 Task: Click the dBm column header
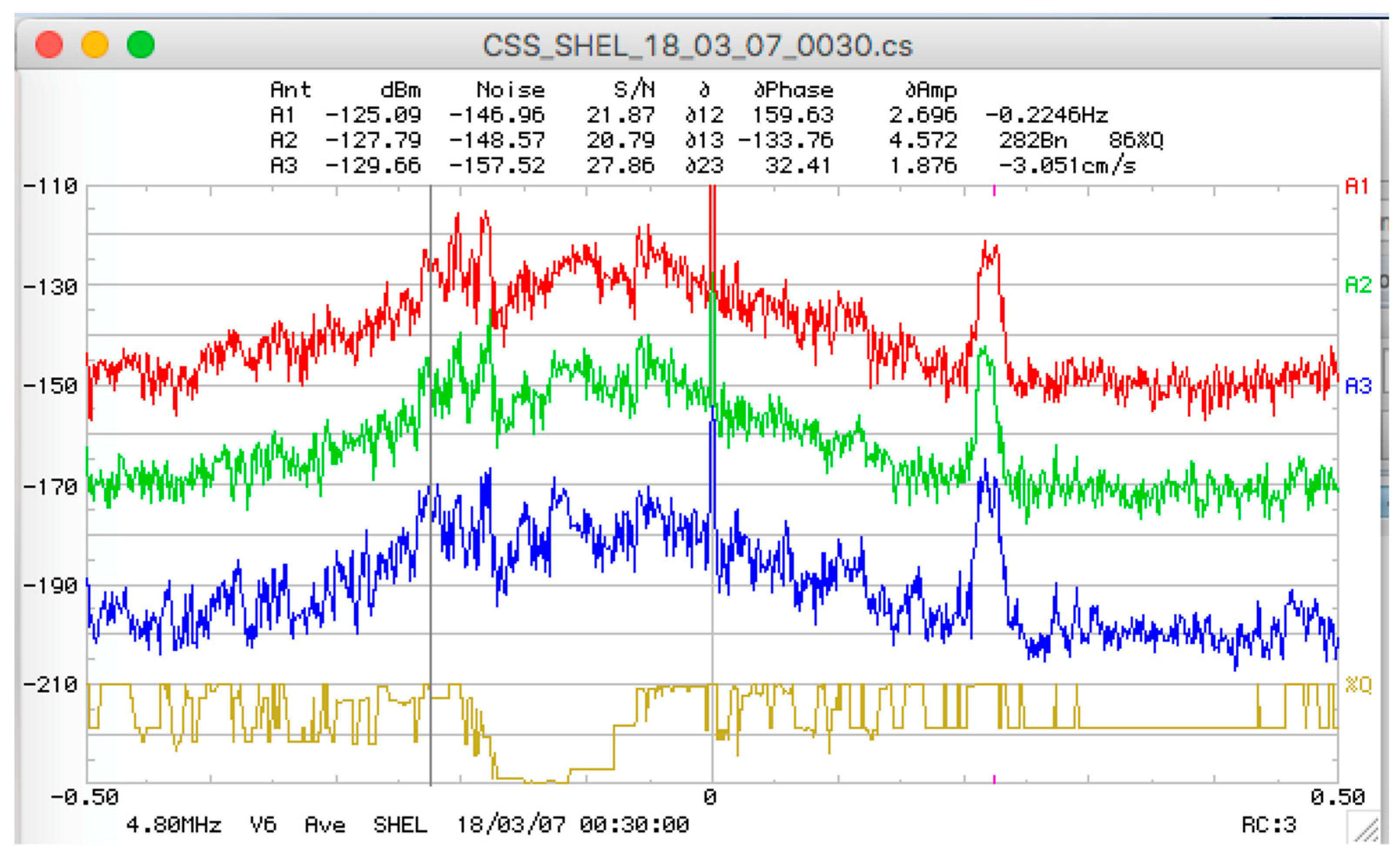401,90
